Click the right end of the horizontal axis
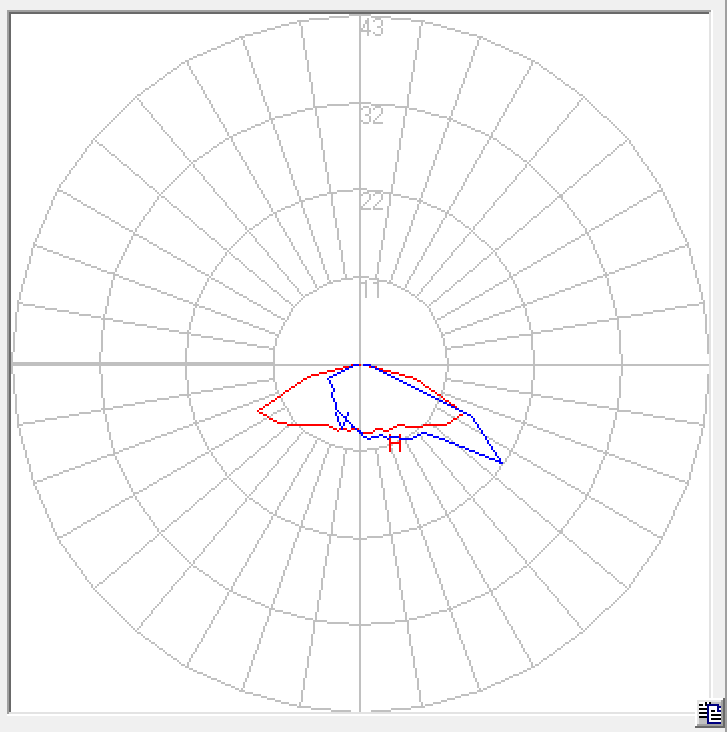The height and width of the screenshot is (732, 727). (x=708, y=365)
